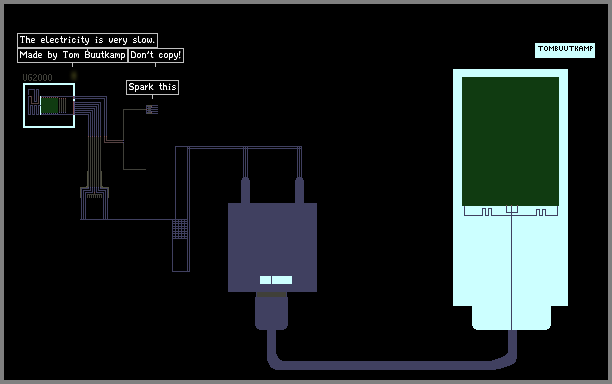
Task: Click the 'Spark this' sign
Action: click(x=152, y=87)
